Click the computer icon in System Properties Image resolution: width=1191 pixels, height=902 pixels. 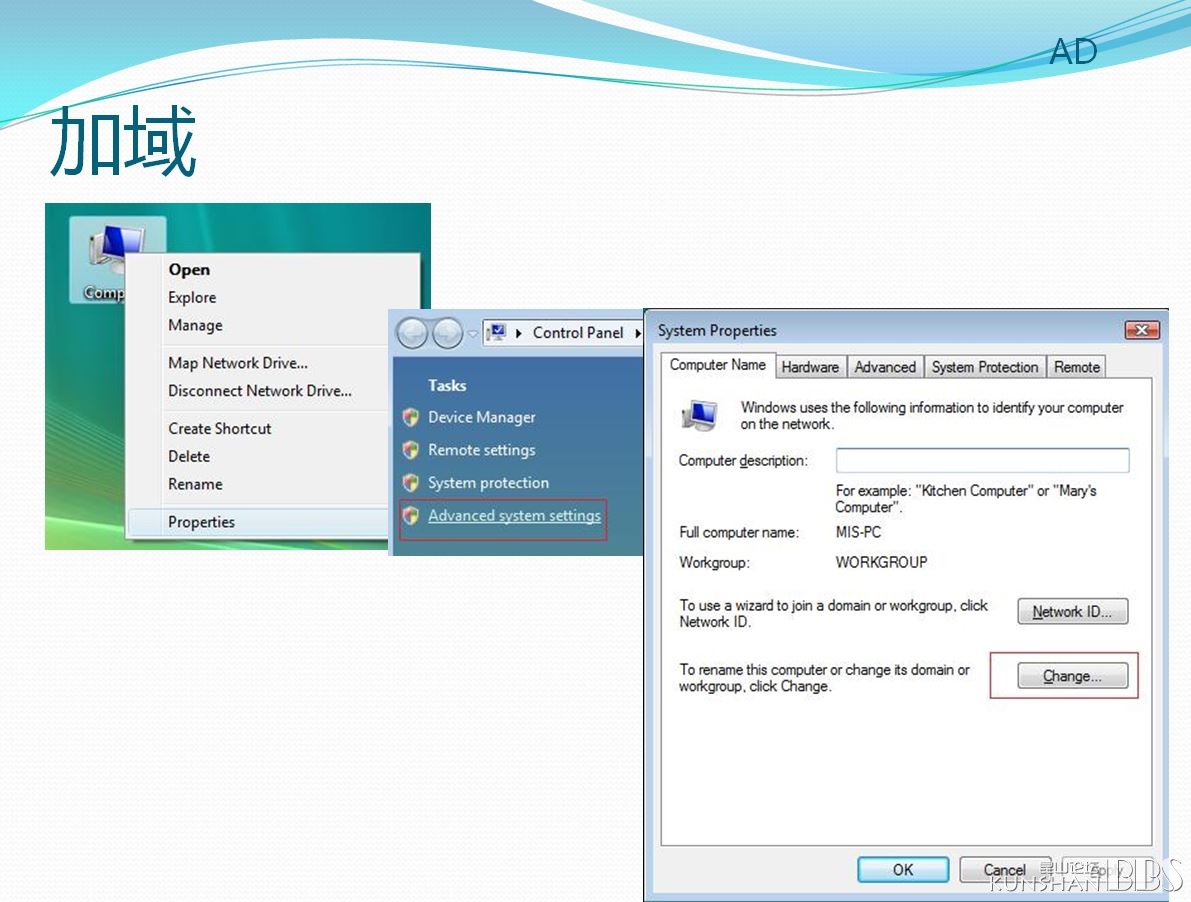click(x=699, y=415)
